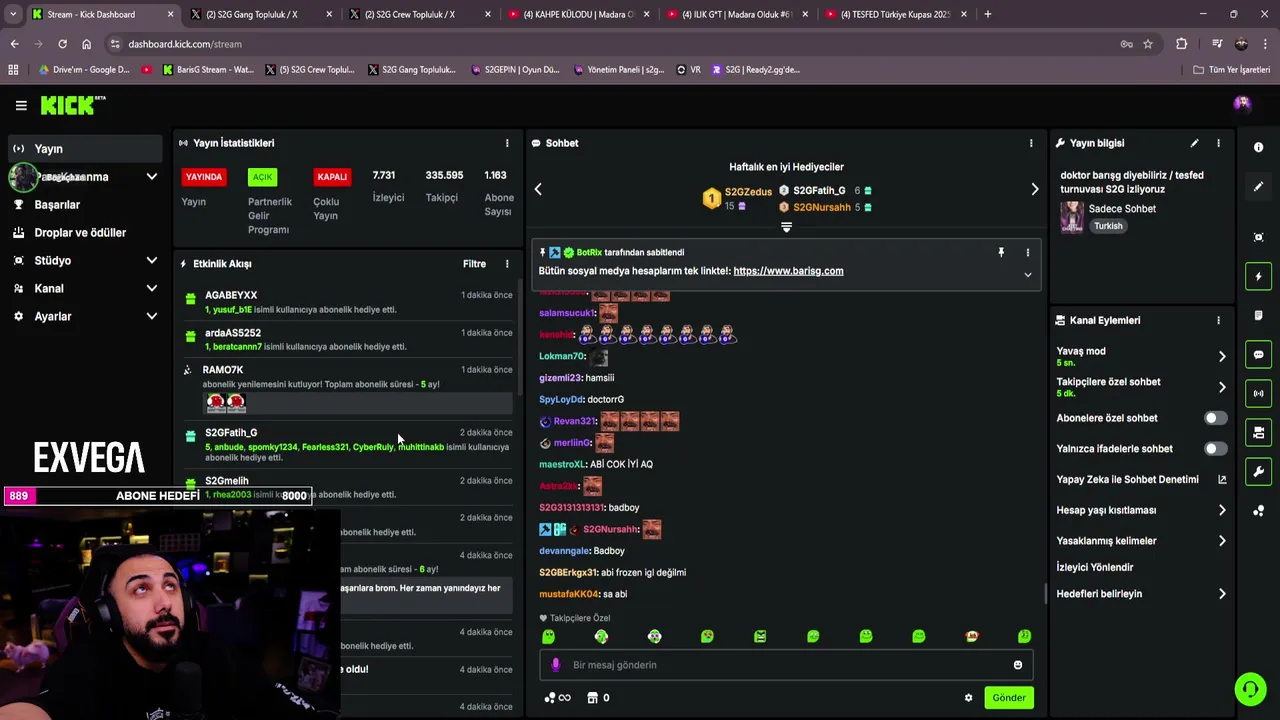Open the Kick logo home link
1280x720 pixels.
[72, 105]
